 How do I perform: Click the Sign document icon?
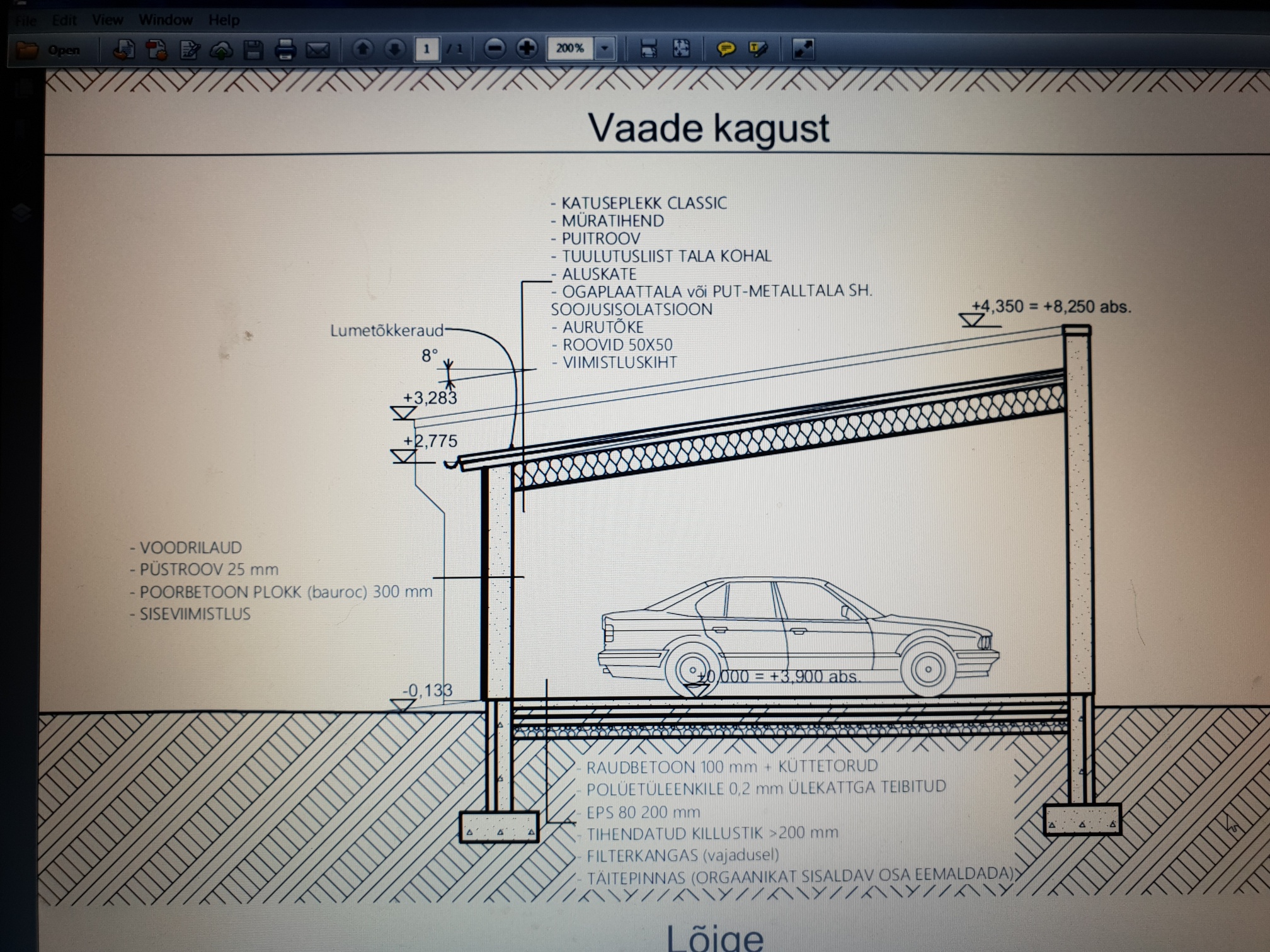(x=189, y=49)
